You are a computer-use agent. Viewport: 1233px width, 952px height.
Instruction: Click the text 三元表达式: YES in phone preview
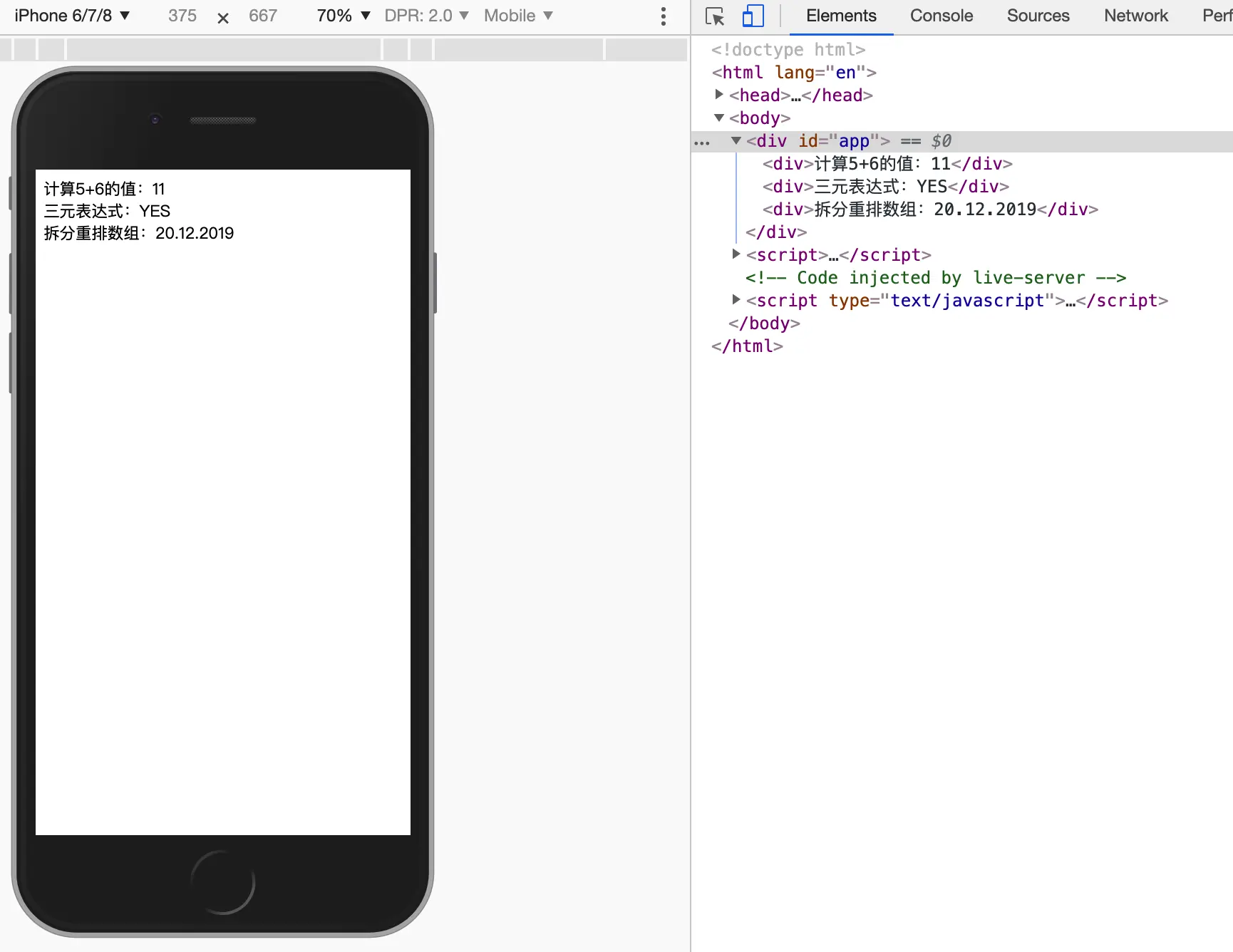[108, 211]
